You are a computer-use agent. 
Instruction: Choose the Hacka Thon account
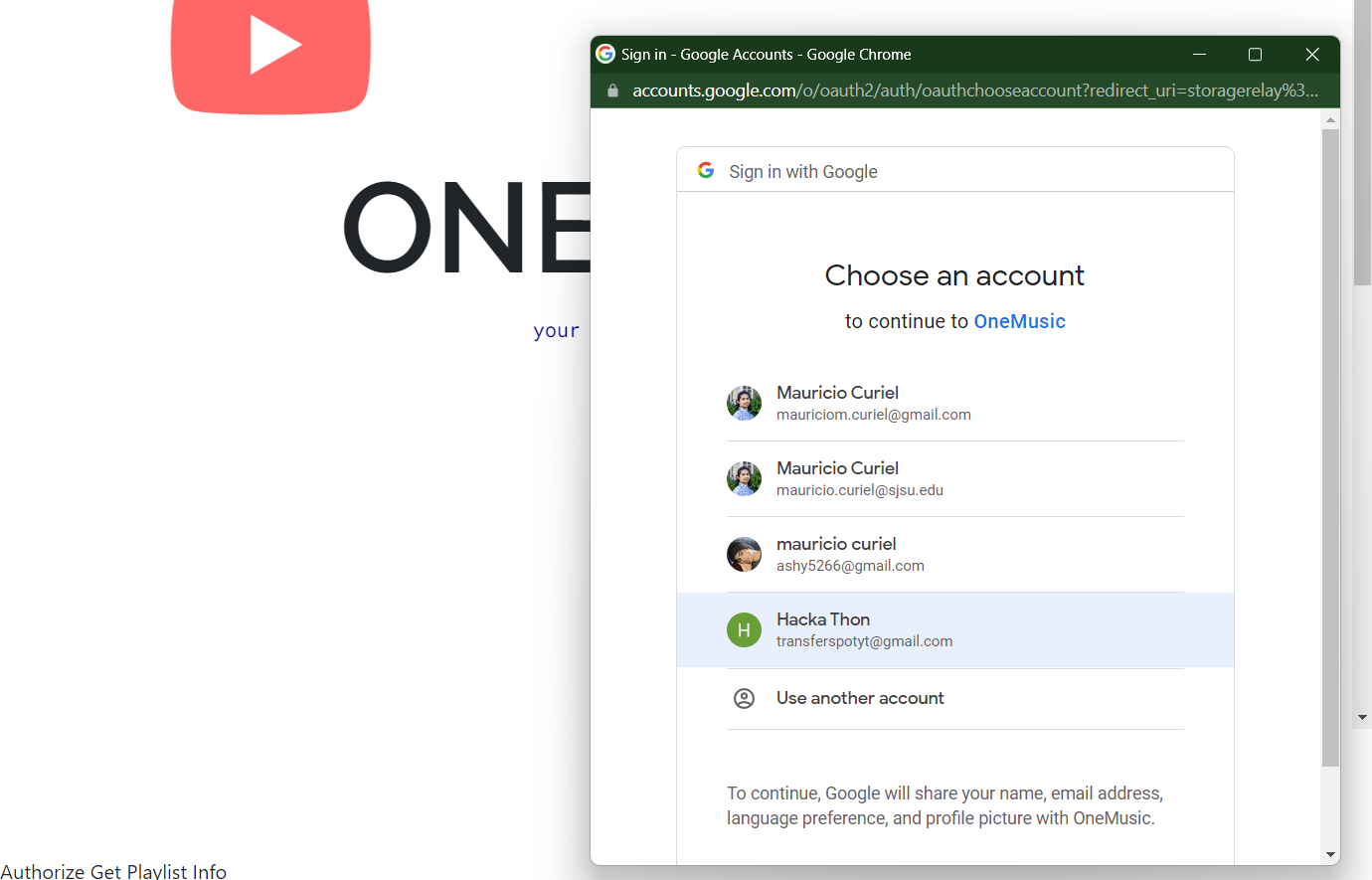click(955, 629)
